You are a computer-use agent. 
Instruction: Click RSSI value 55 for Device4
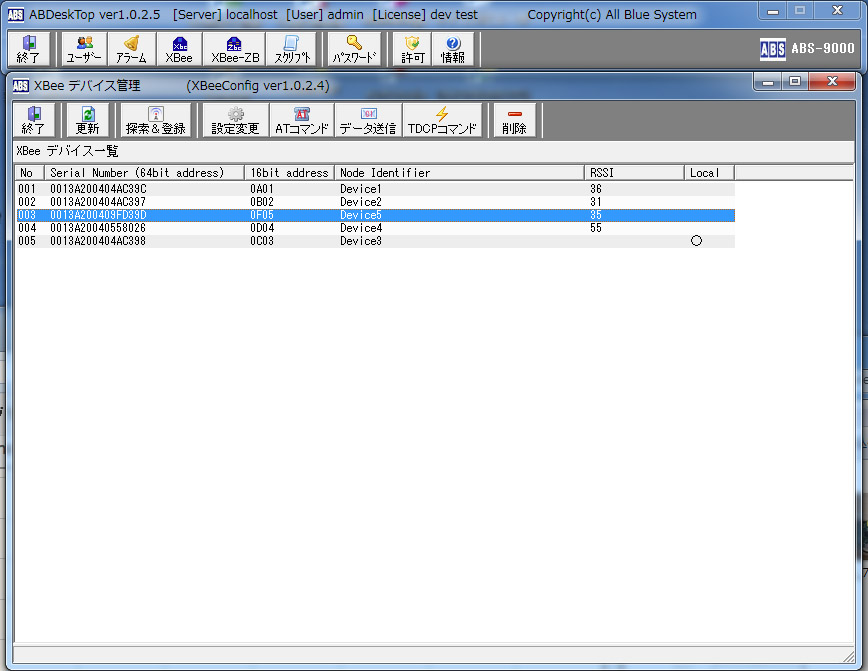click(x=596, y=228)
